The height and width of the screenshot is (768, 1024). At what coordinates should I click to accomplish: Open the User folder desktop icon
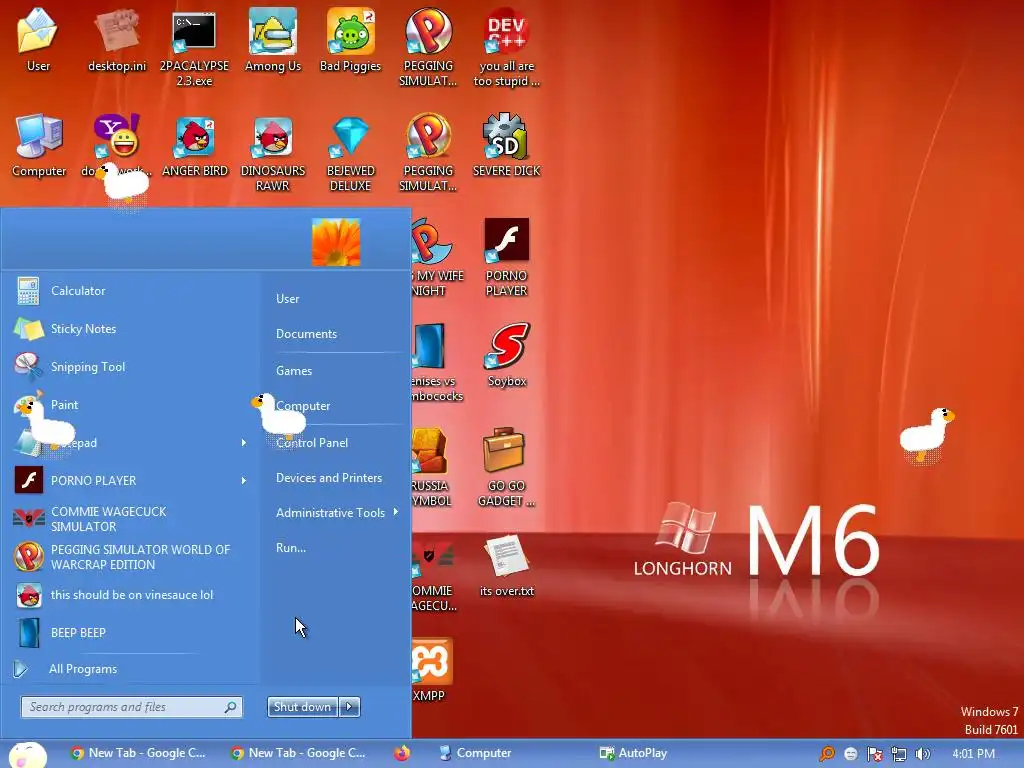38,39
